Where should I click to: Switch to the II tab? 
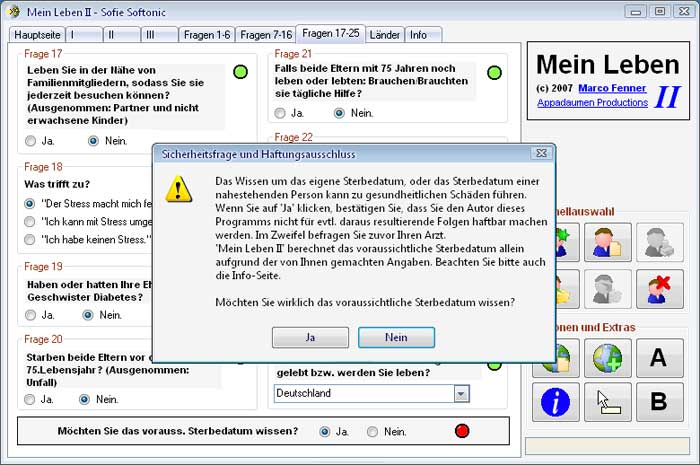tap(122, 35)
